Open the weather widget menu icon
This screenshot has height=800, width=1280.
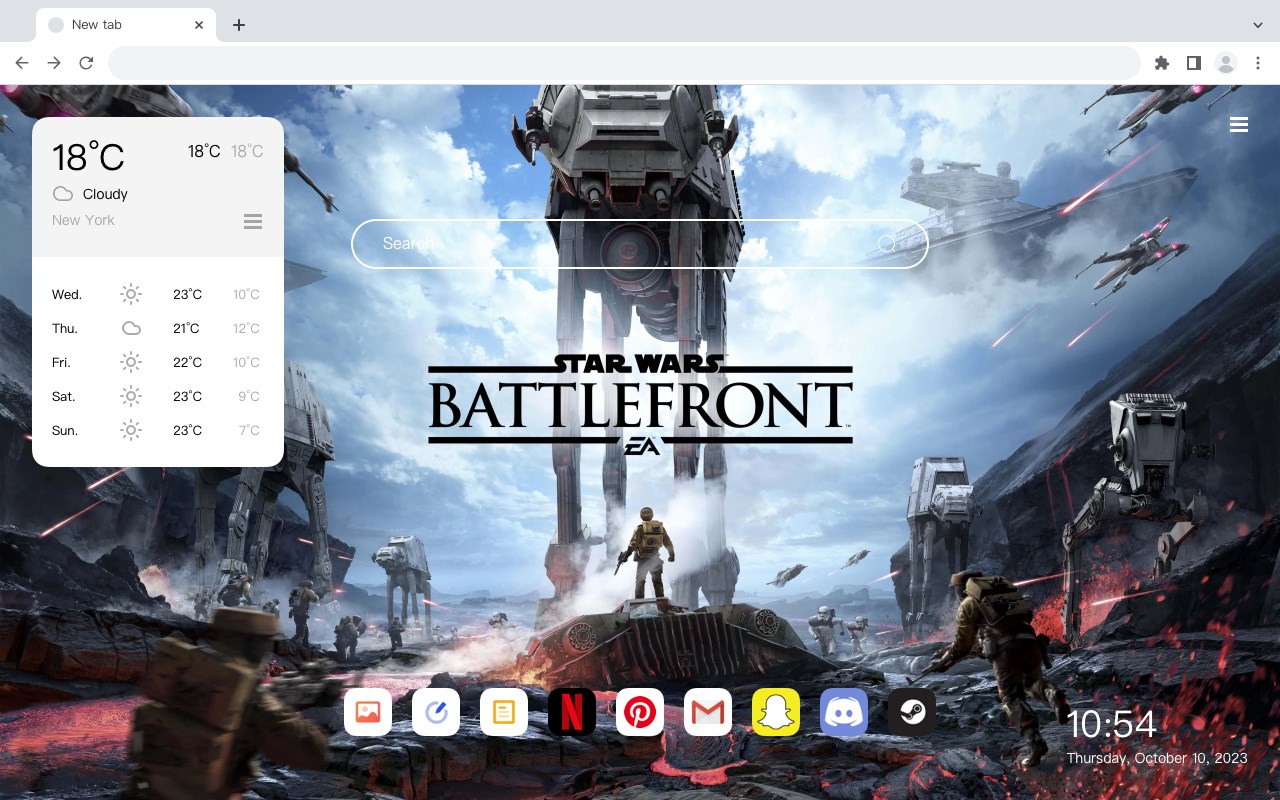tap(253, 221)
